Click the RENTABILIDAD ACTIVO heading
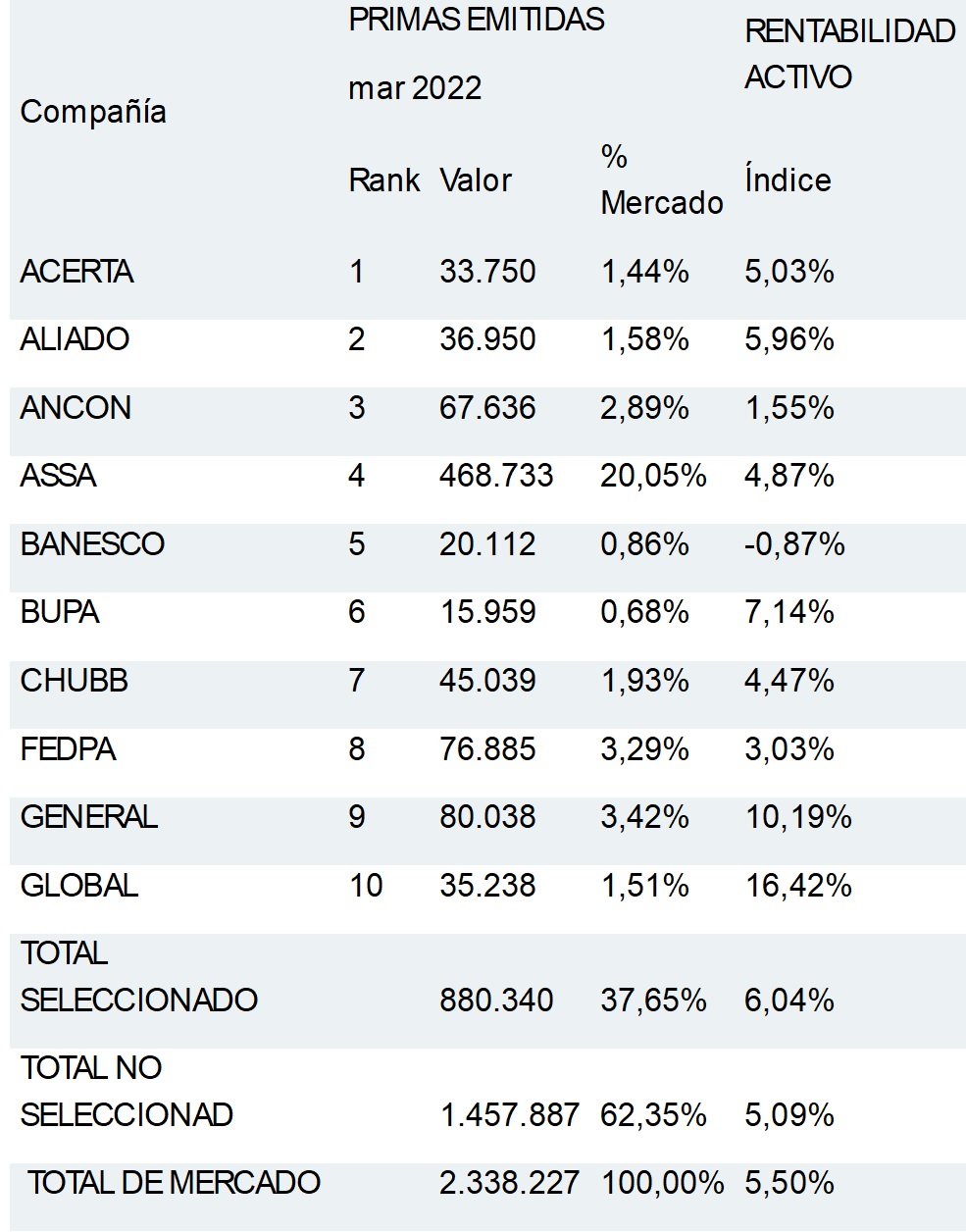 [849, 54]
